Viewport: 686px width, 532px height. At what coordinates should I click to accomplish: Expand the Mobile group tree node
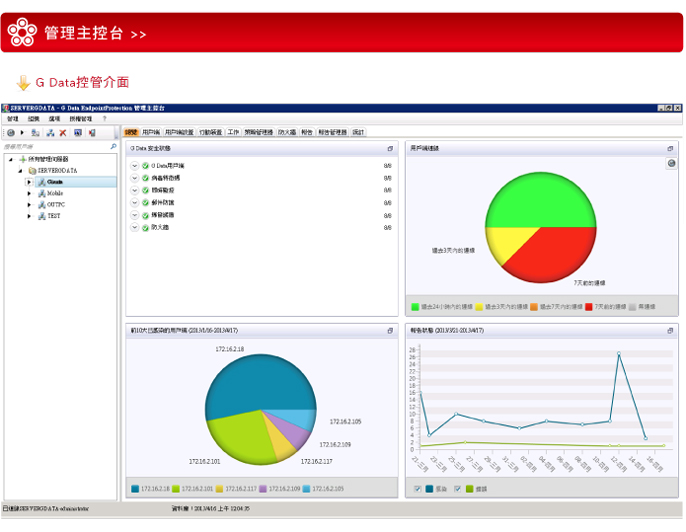click(x=29, y=193)
